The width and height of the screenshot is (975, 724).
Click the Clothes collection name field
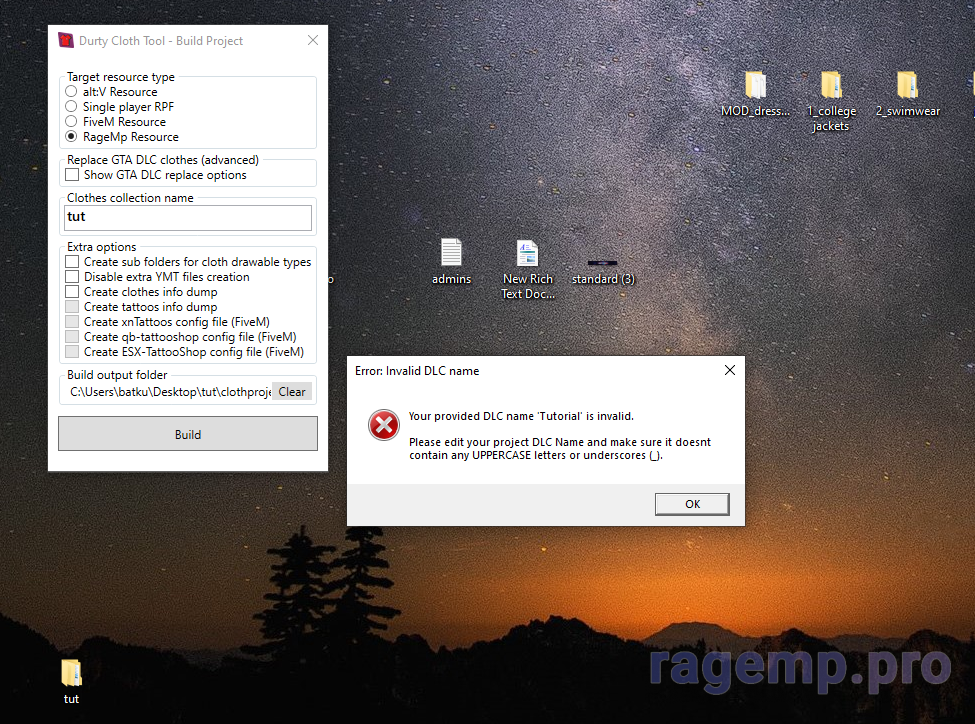(188, 217)
